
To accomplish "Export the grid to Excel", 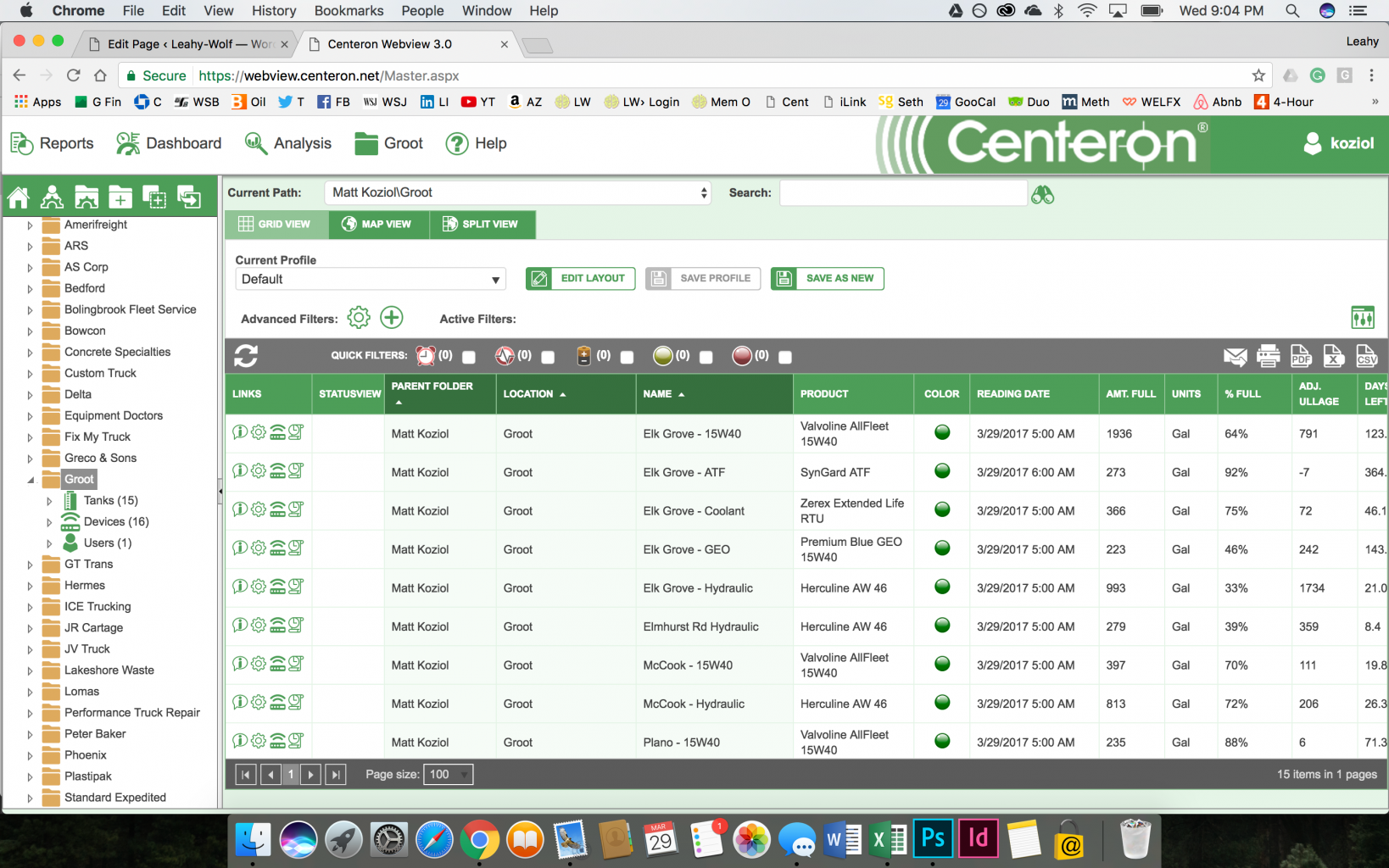I will coord(1334,356).
